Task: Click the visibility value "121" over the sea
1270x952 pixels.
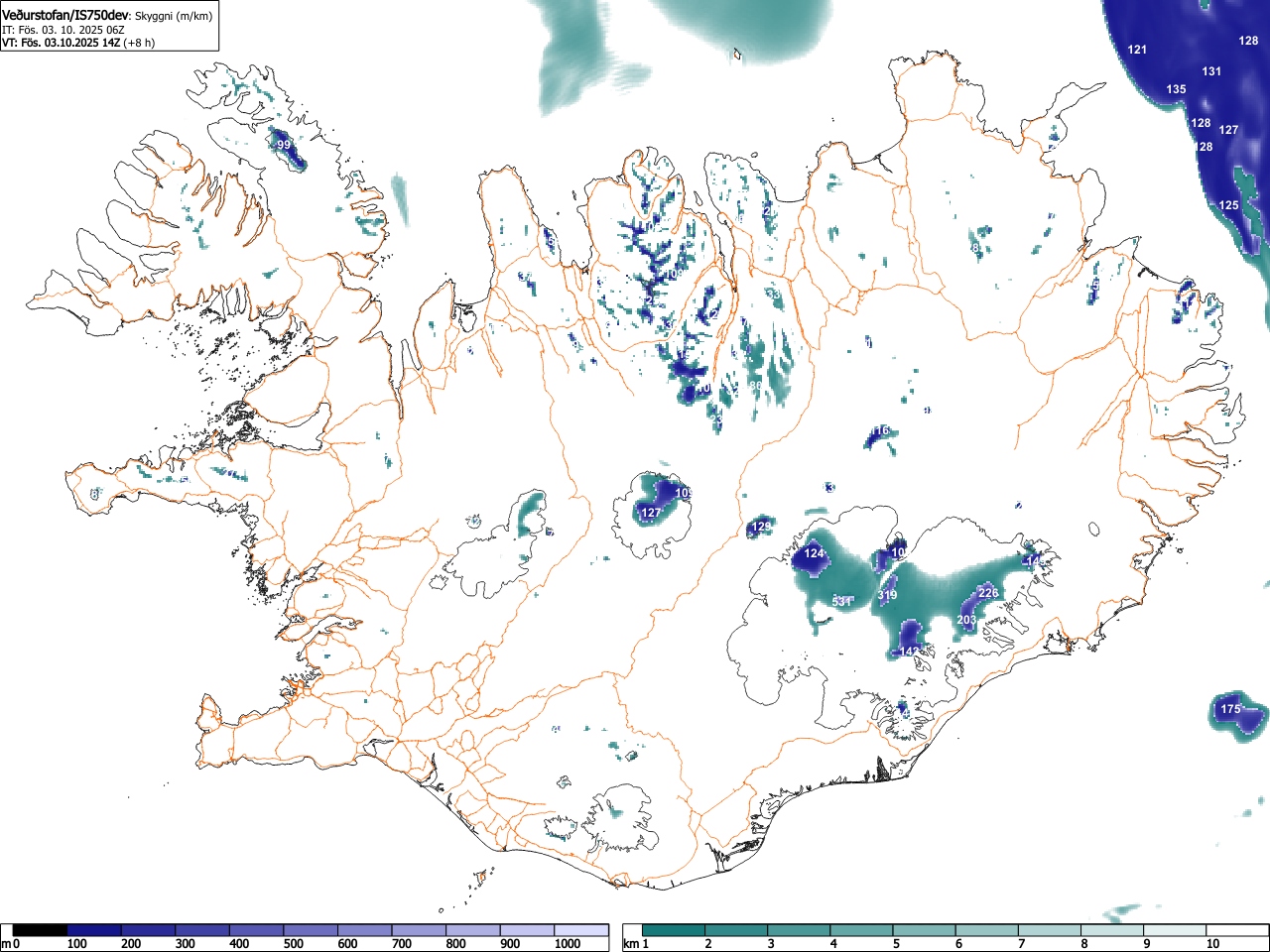Action: click(x=1138, y=50)
